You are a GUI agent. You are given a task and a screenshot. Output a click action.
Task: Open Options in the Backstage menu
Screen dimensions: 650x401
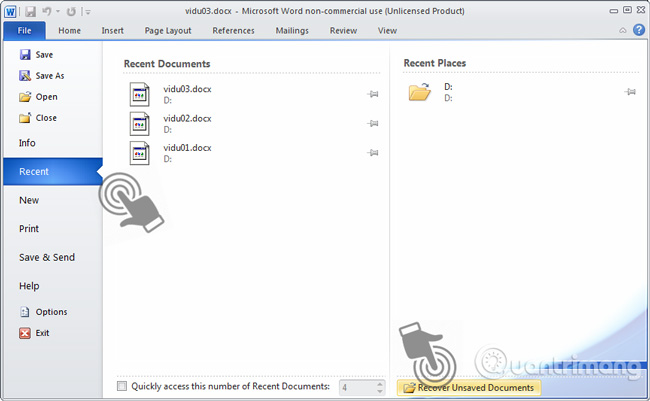pyautogui.click(x=43, y=312)
